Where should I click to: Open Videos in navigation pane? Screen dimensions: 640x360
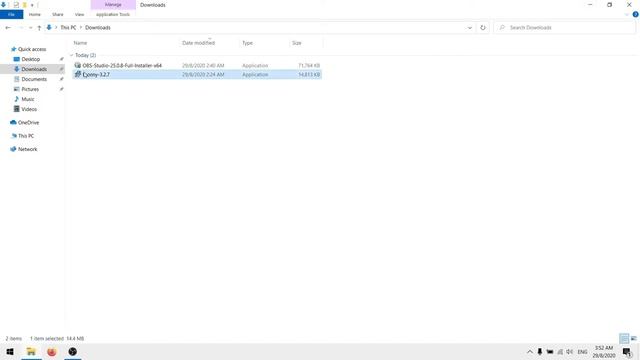tap(29, 109)
